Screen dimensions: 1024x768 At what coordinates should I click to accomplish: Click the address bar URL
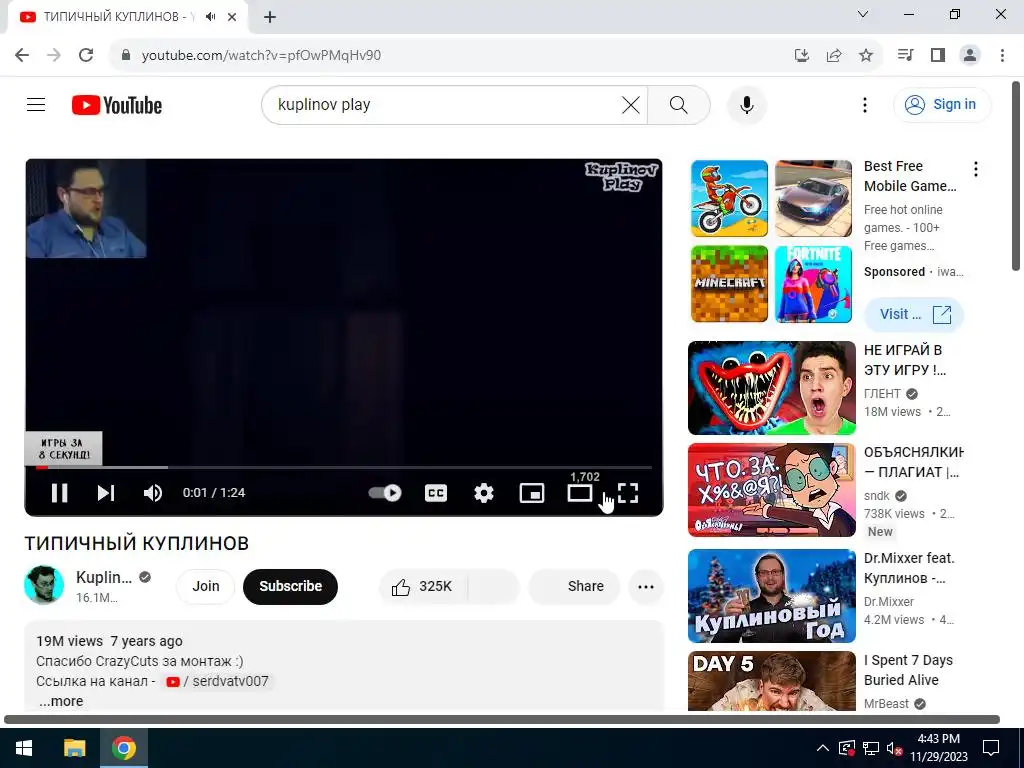pyautogui.click(x=261, y=56)
